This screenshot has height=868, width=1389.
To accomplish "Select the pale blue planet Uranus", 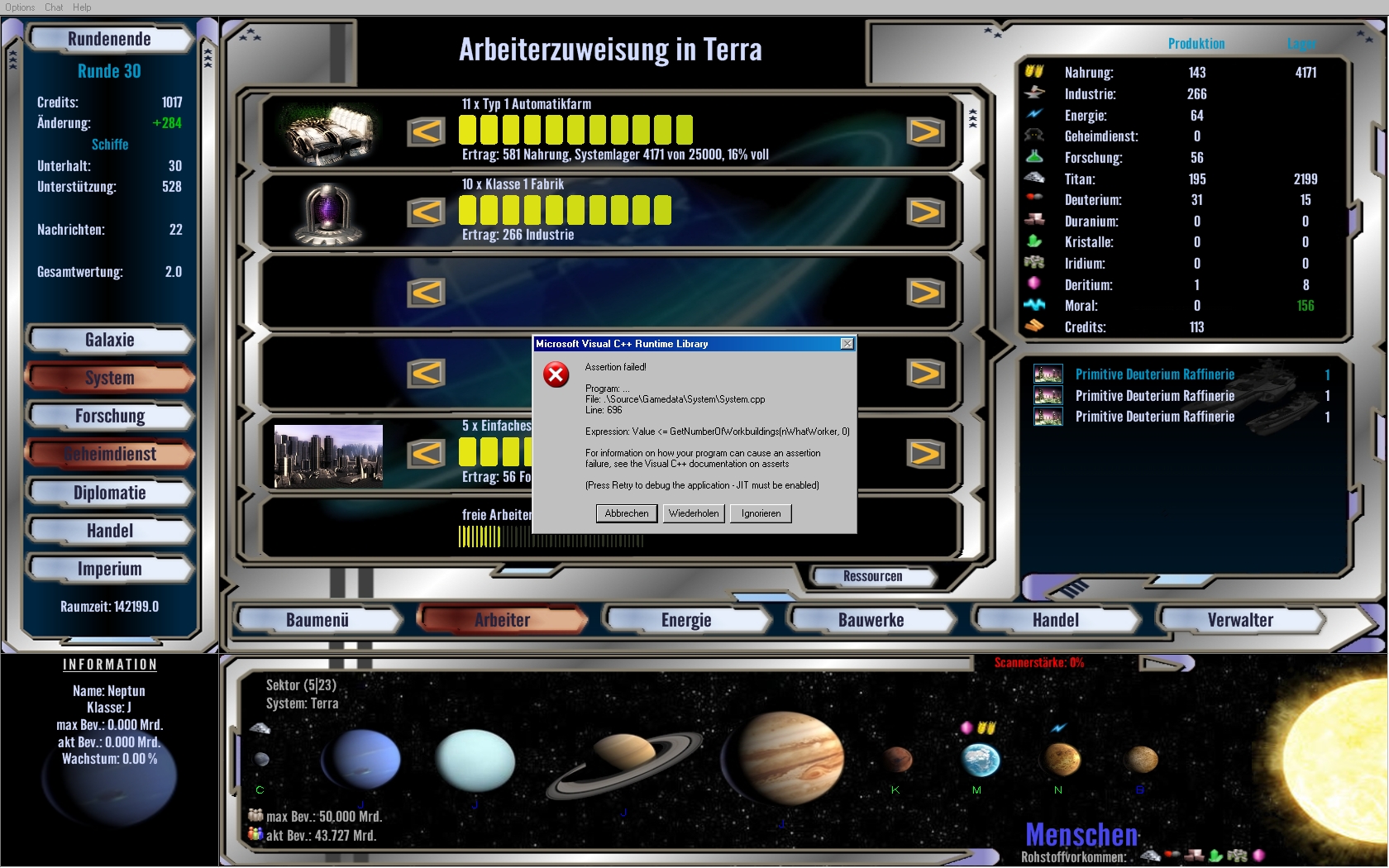I will pos(475,761).
